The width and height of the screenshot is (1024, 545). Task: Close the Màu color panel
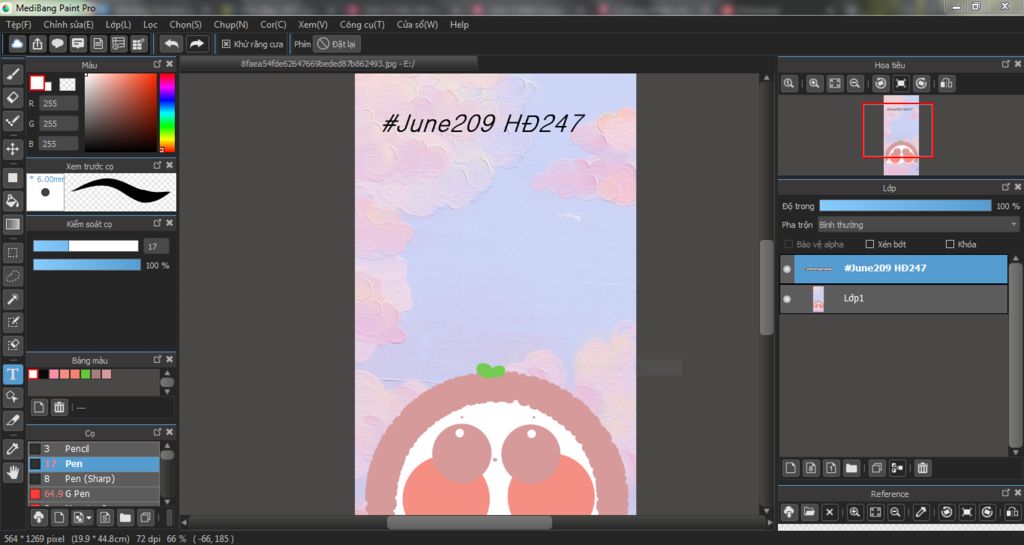pos(170,64)
